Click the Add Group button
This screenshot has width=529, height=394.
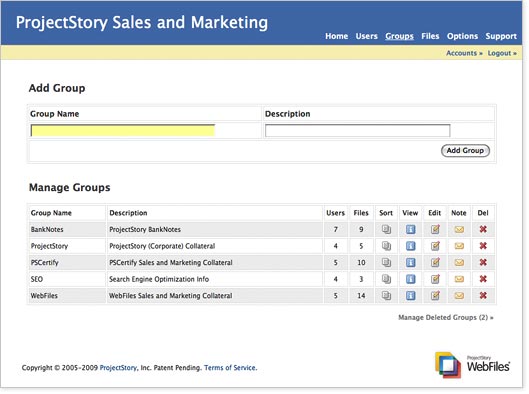(465, 150)
